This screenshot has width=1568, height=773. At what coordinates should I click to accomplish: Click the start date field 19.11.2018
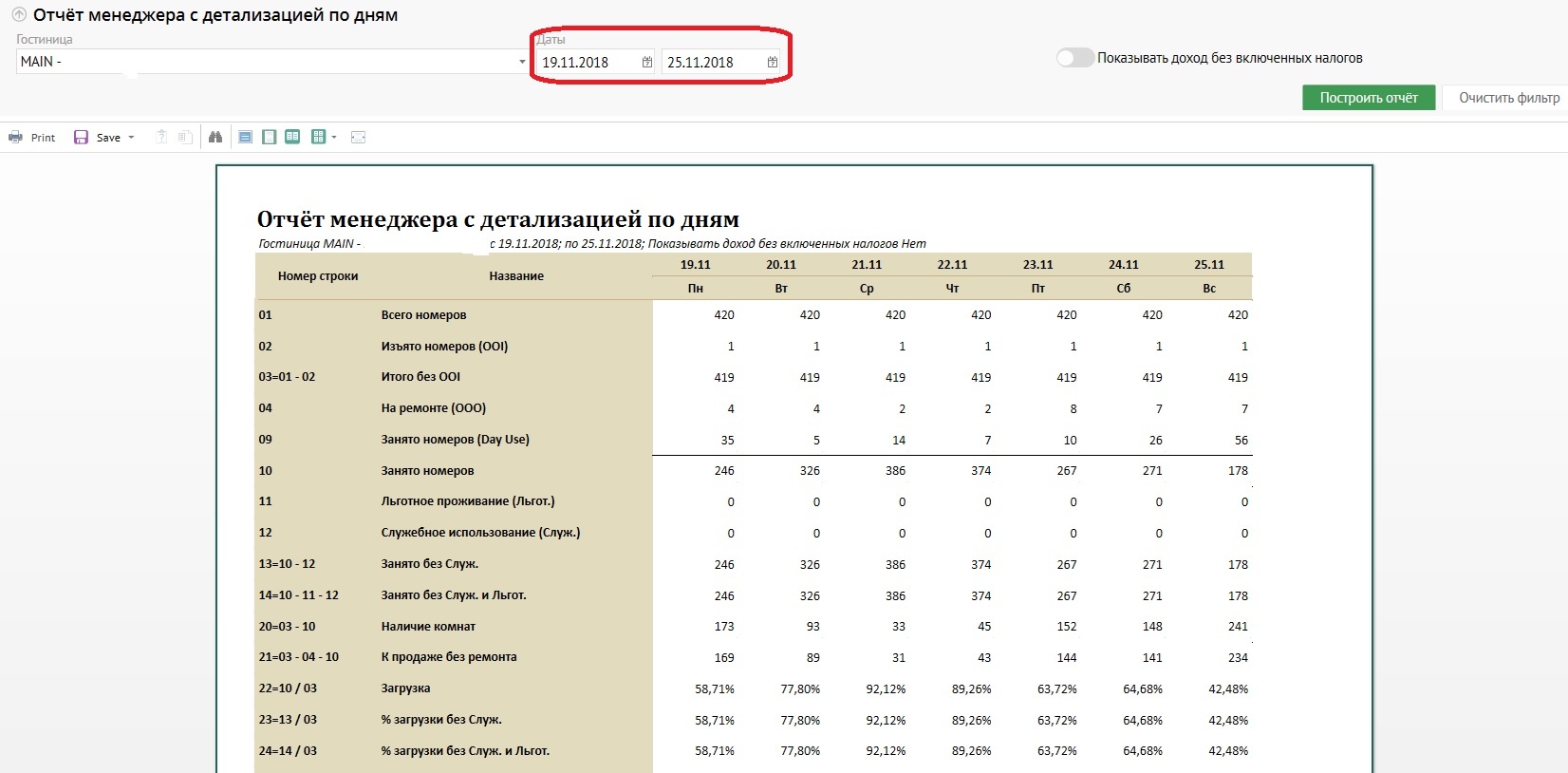pos(585,63)
